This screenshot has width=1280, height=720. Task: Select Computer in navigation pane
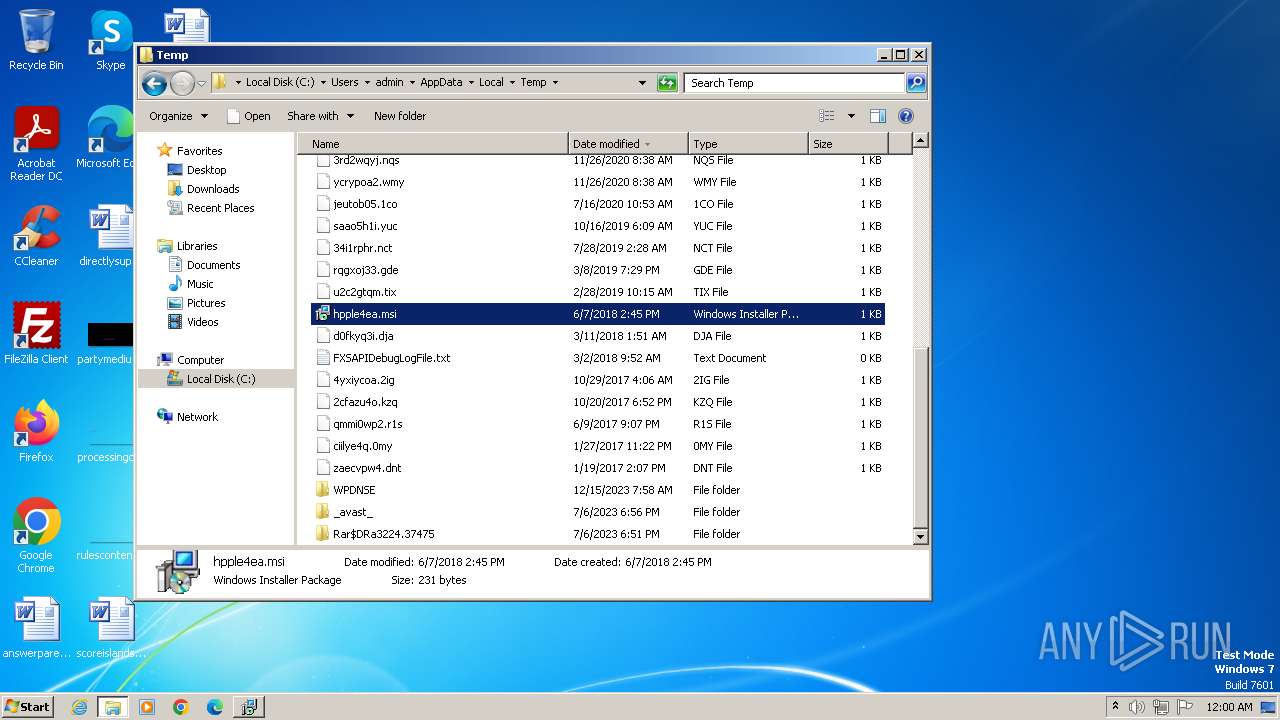[x=200, y=360]
